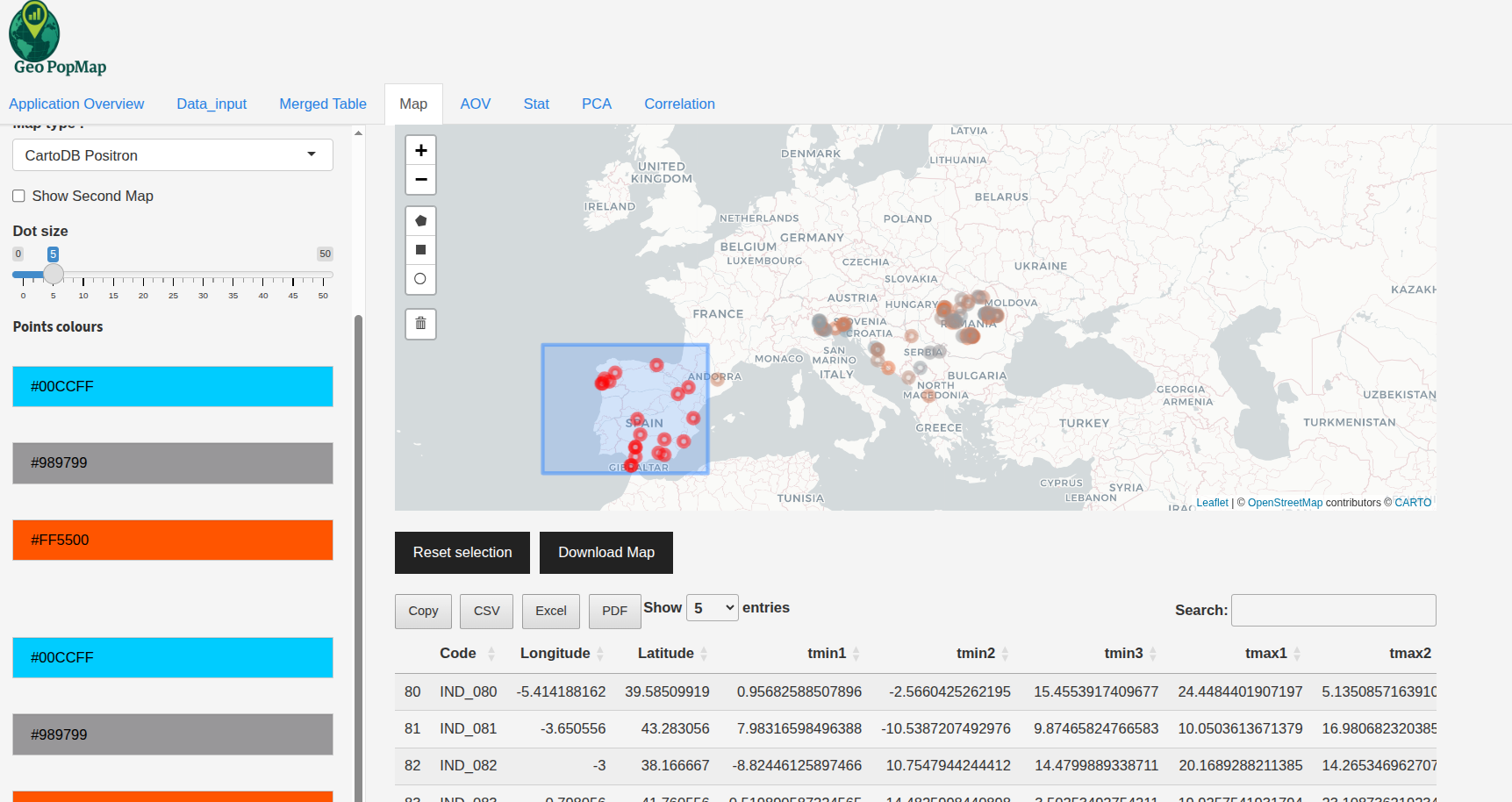The height and width of the screenshot is (802, 1512).
Task: Select the Map tab
Action: click(x=413, y=104)
